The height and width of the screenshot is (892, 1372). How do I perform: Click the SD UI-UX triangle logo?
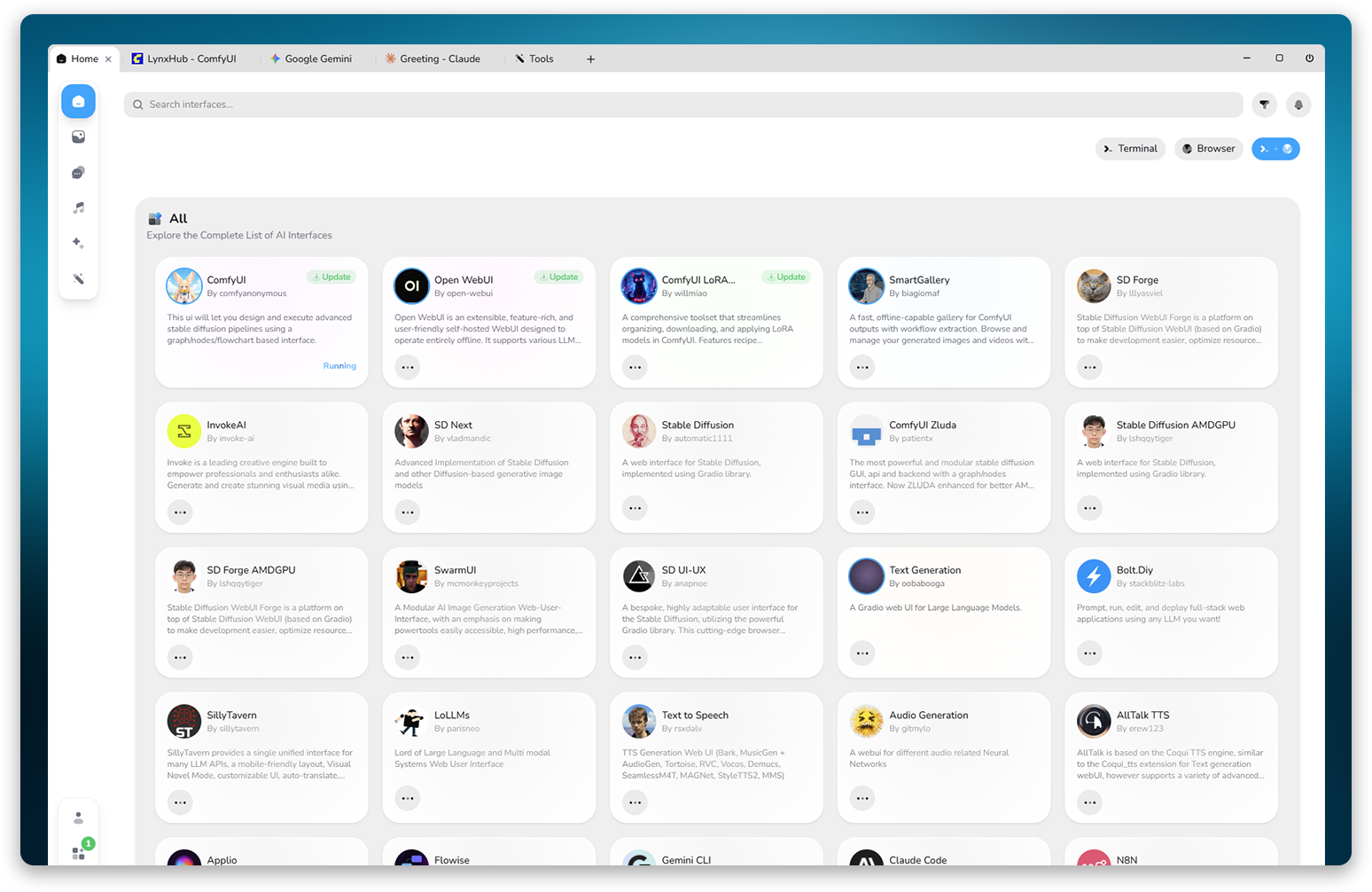click(639, 576)
